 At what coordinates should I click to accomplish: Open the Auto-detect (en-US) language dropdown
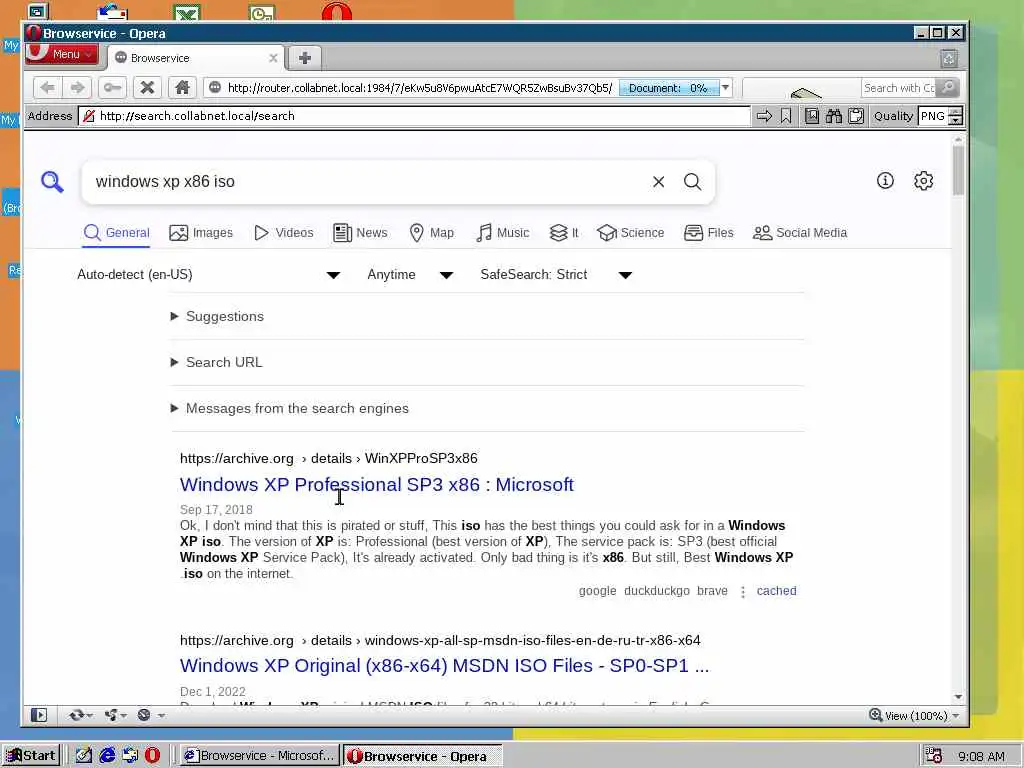(x=208, y=274)
